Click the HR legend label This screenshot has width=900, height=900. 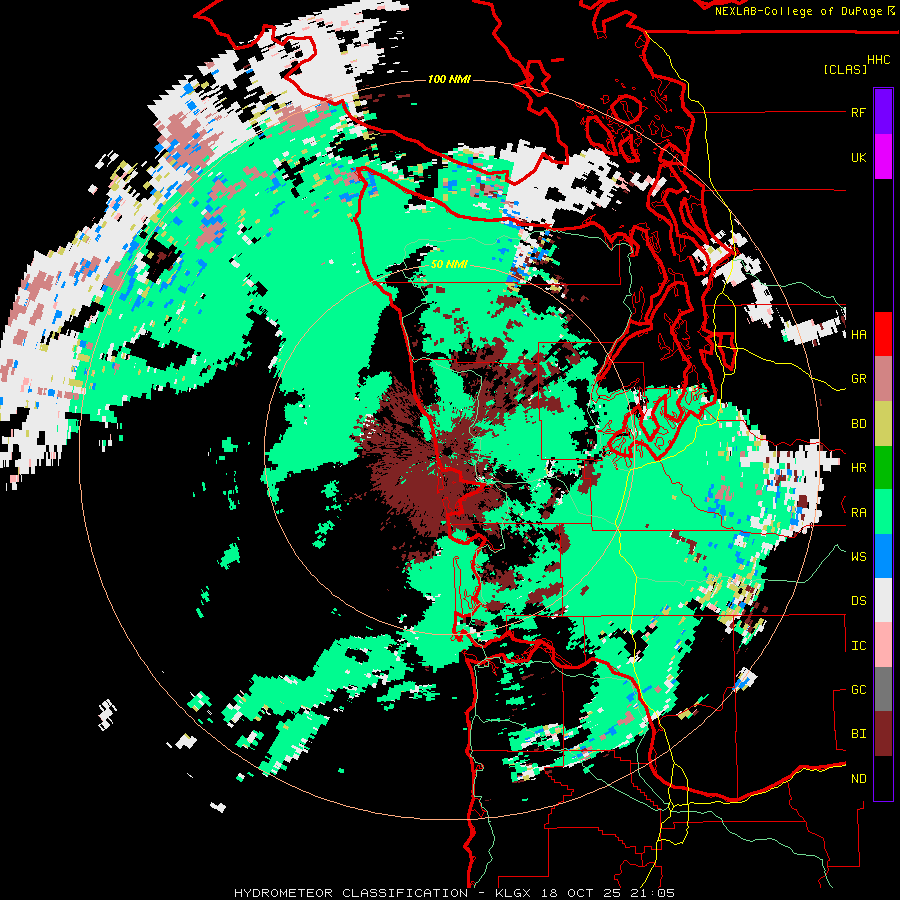pos(858,468)
